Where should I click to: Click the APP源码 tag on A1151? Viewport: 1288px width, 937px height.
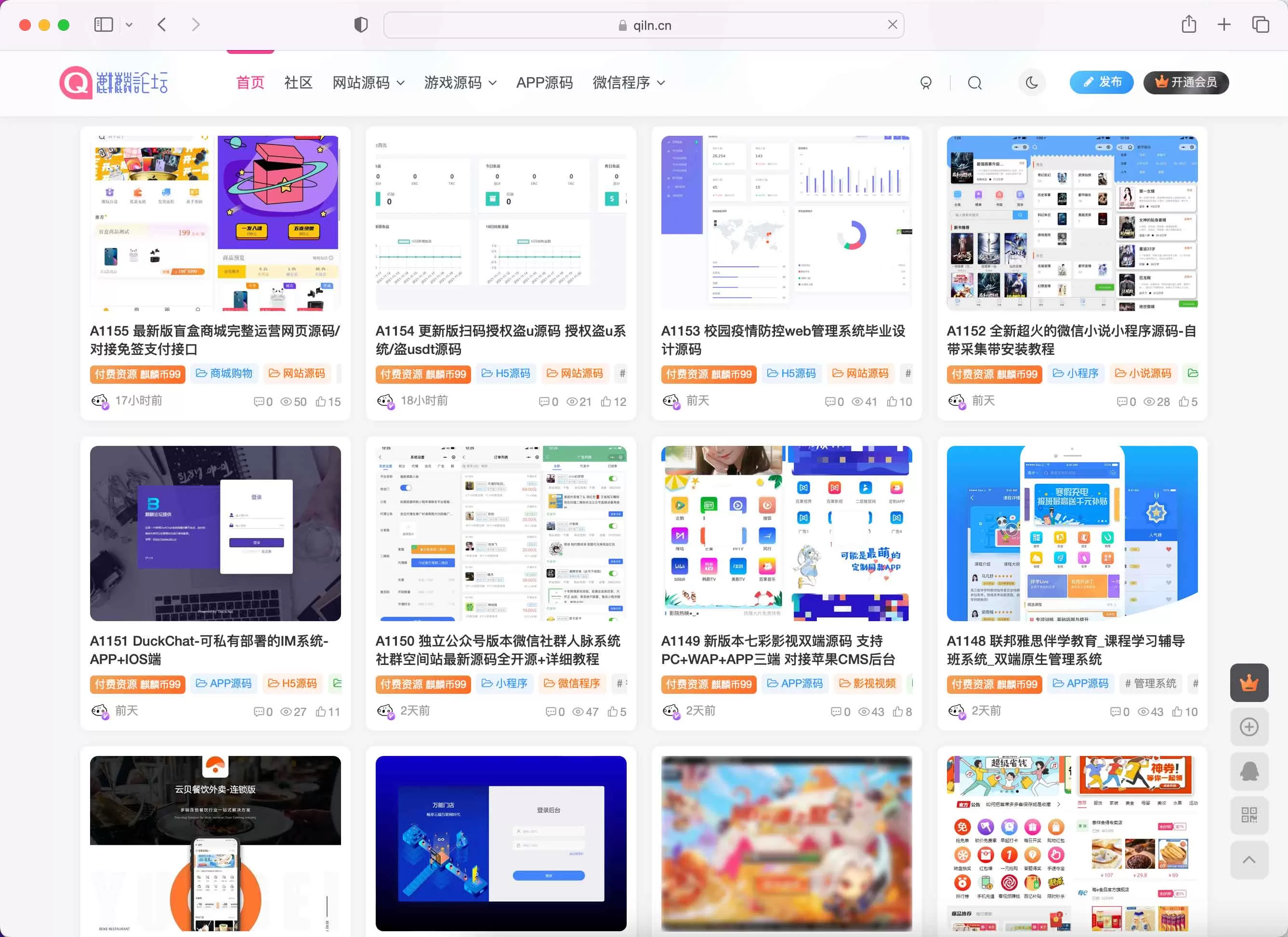click(x=223, y=683)
